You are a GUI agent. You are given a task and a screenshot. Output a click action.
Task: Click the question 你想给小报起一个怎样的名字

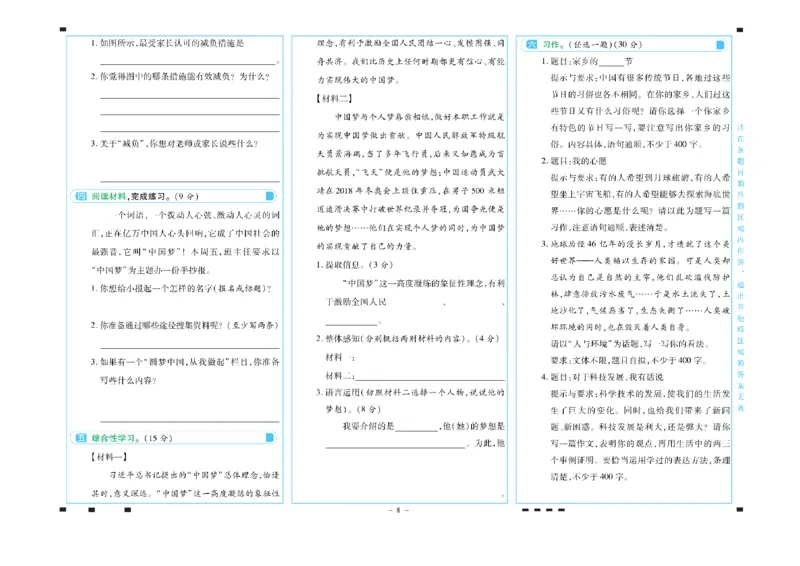[x=181, y=288]
